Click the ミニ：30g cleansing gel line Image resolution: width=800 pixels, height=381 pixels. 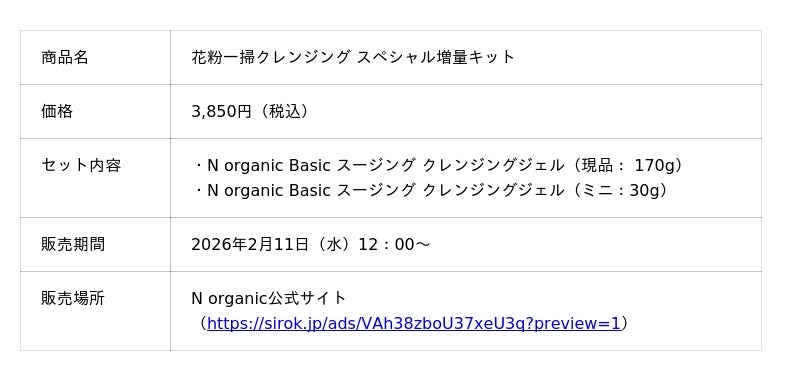[x=432, y=190]
